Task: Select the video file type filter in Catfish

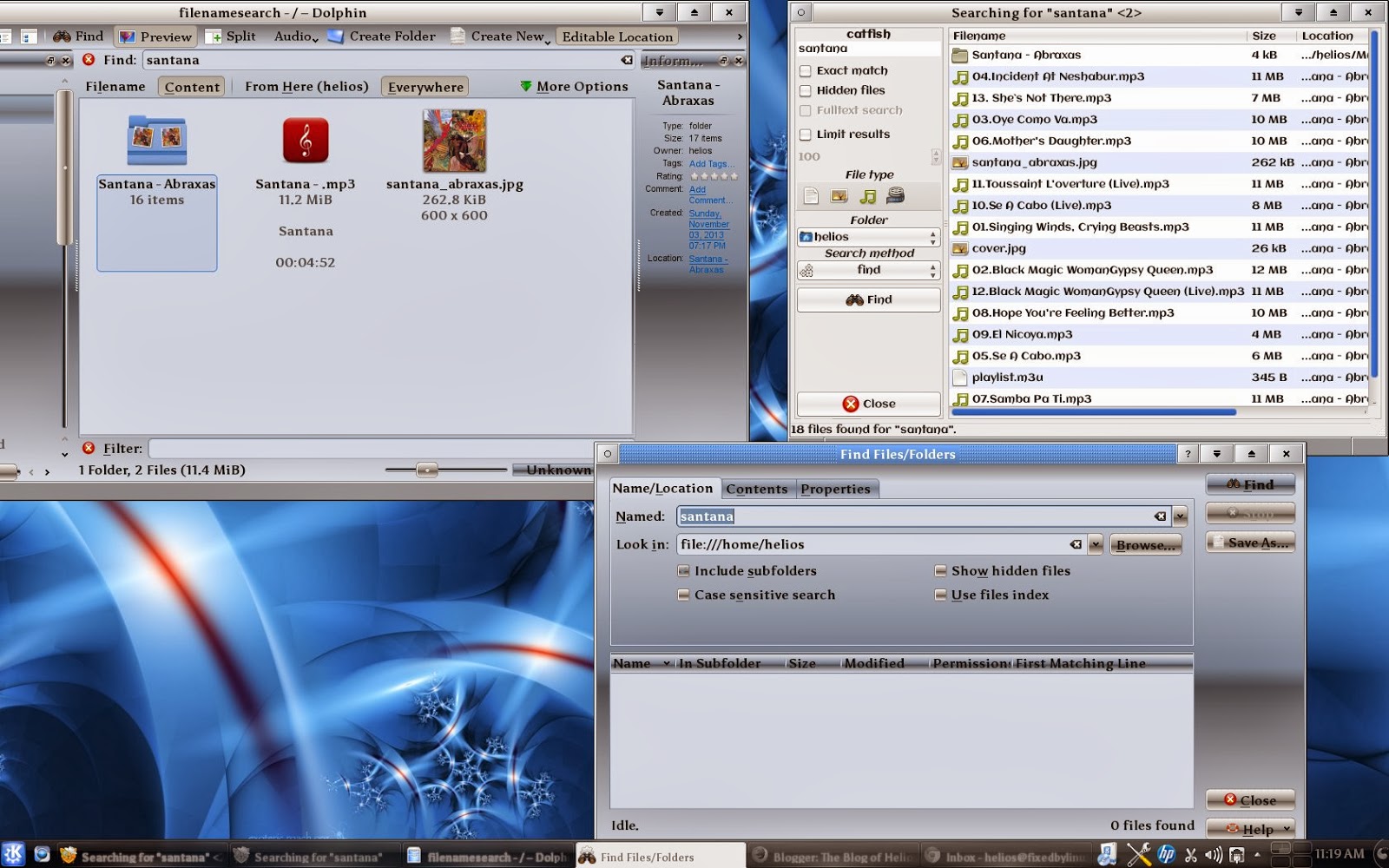Action: pos(896,196)
